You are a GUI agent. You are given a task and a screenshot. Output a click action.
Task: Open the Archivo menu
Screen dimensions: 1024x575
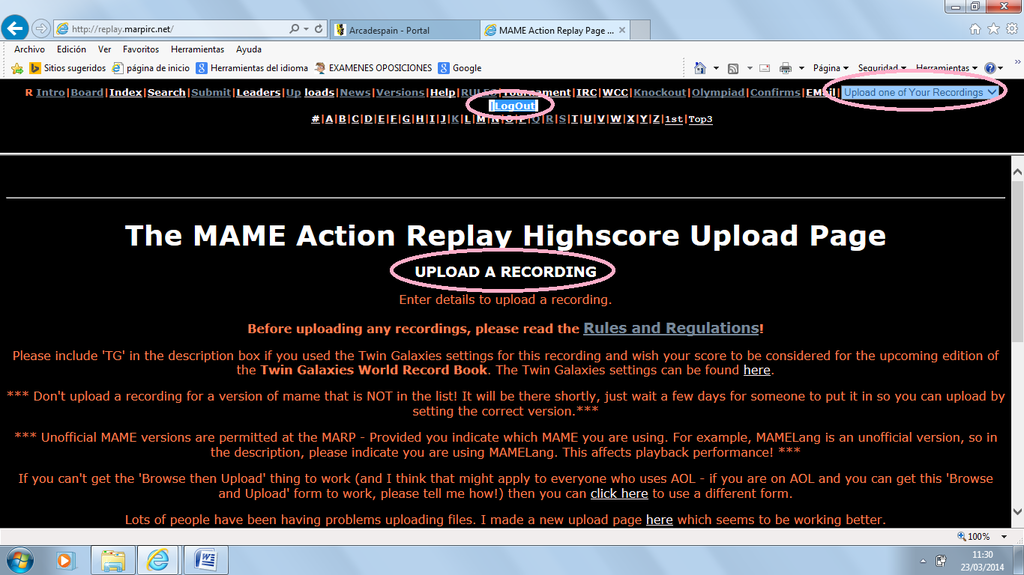point(29,49)
